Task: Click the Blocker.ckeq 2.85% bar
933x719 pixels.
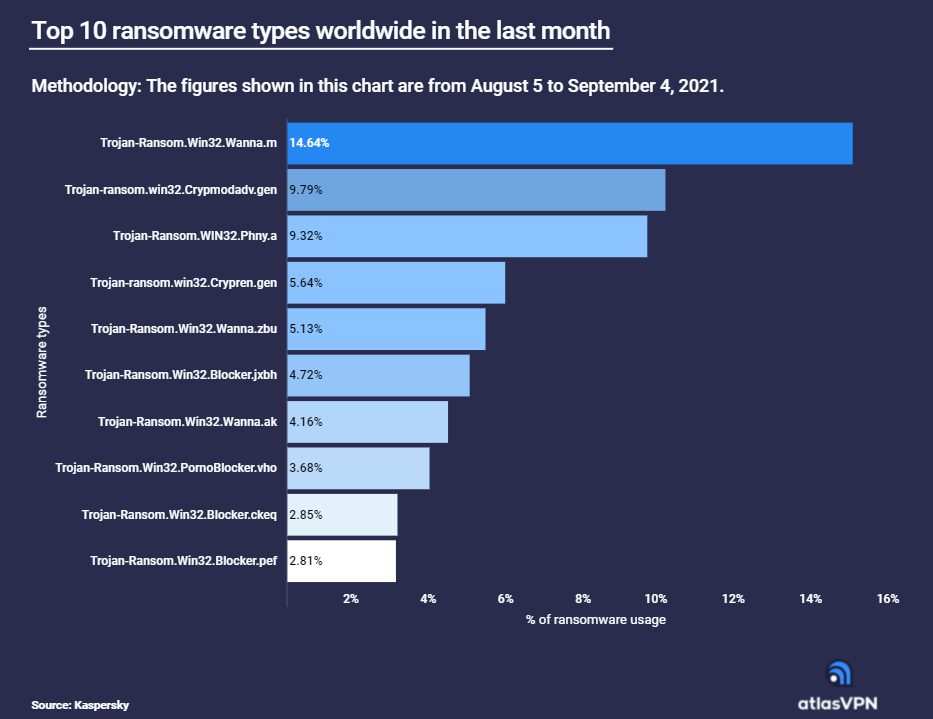Action: coord(342,514)
